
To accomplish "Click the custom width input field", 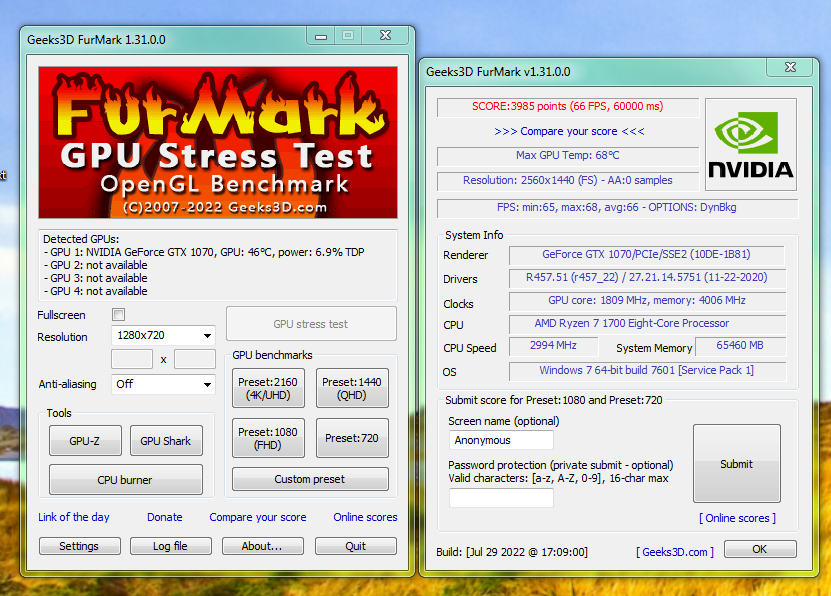I will [132, 359].
